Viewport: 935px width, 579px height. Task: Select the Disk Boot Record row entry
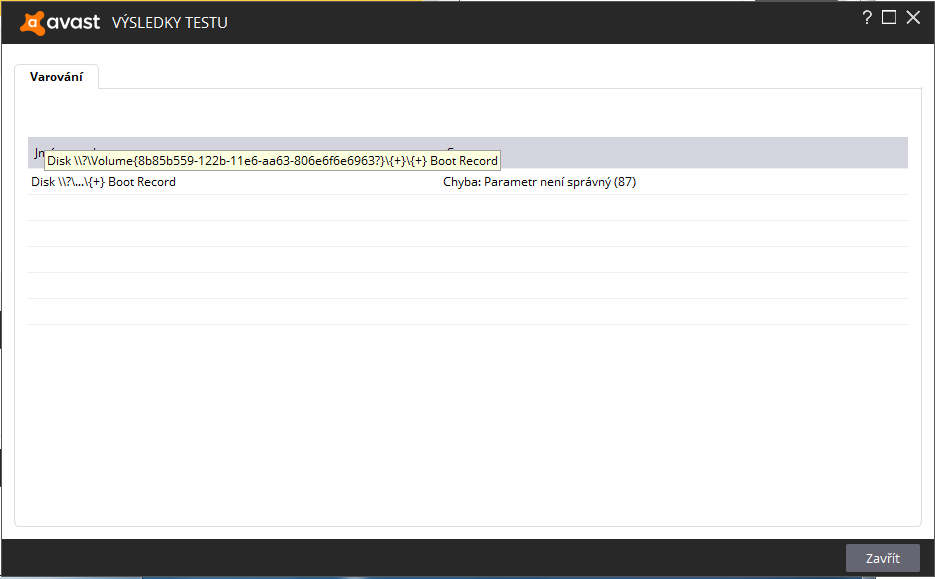[x=104, y=182]
